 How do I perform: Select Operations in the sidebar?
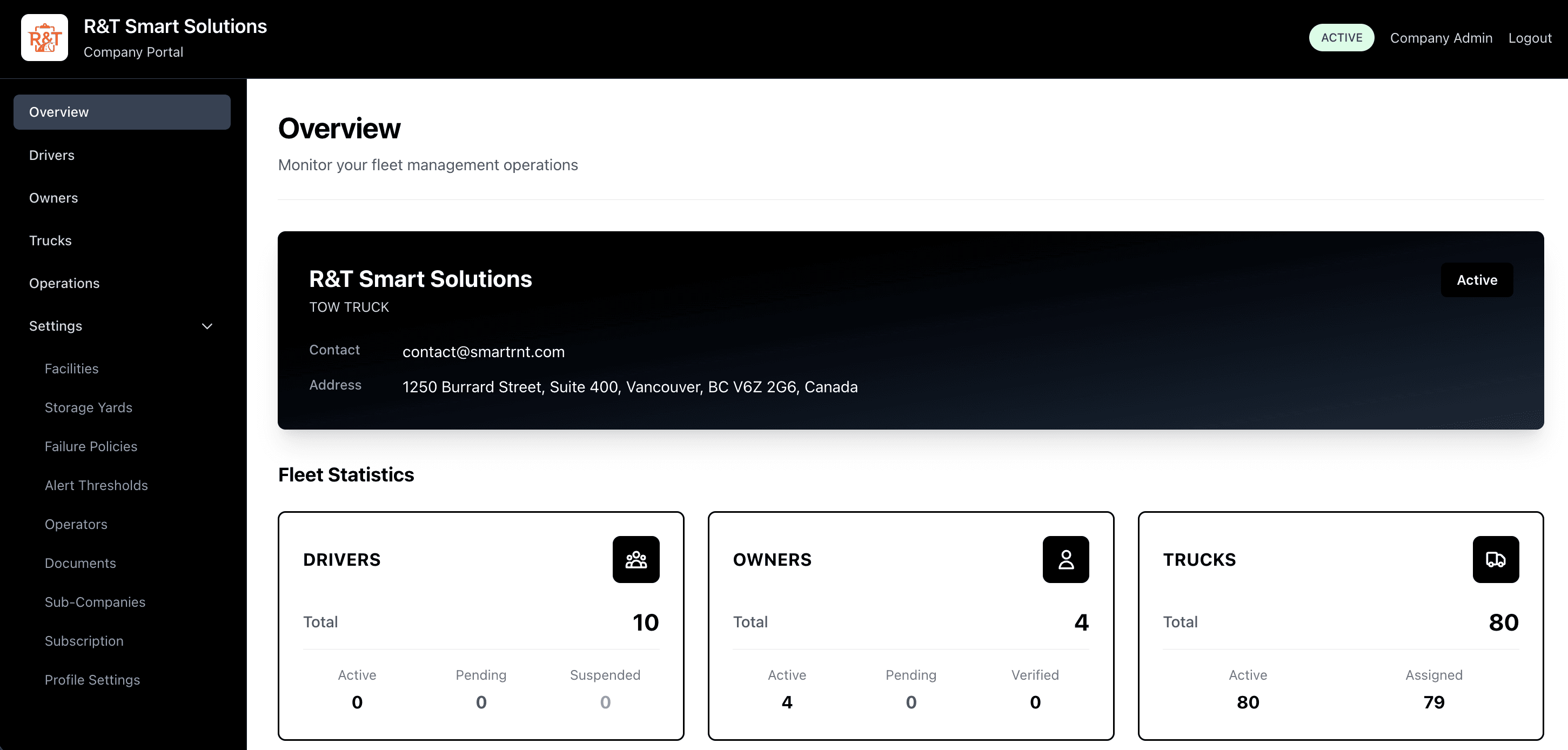click(64, 283)
